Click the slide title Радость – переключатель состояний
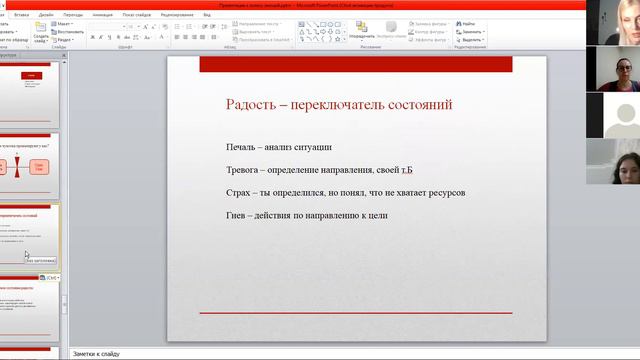 [x=339, y=104]
